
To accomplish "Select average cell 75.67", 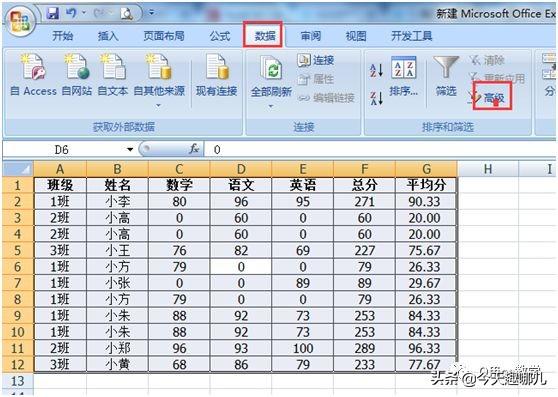I will pyautogui.click(x=426, y=250).
